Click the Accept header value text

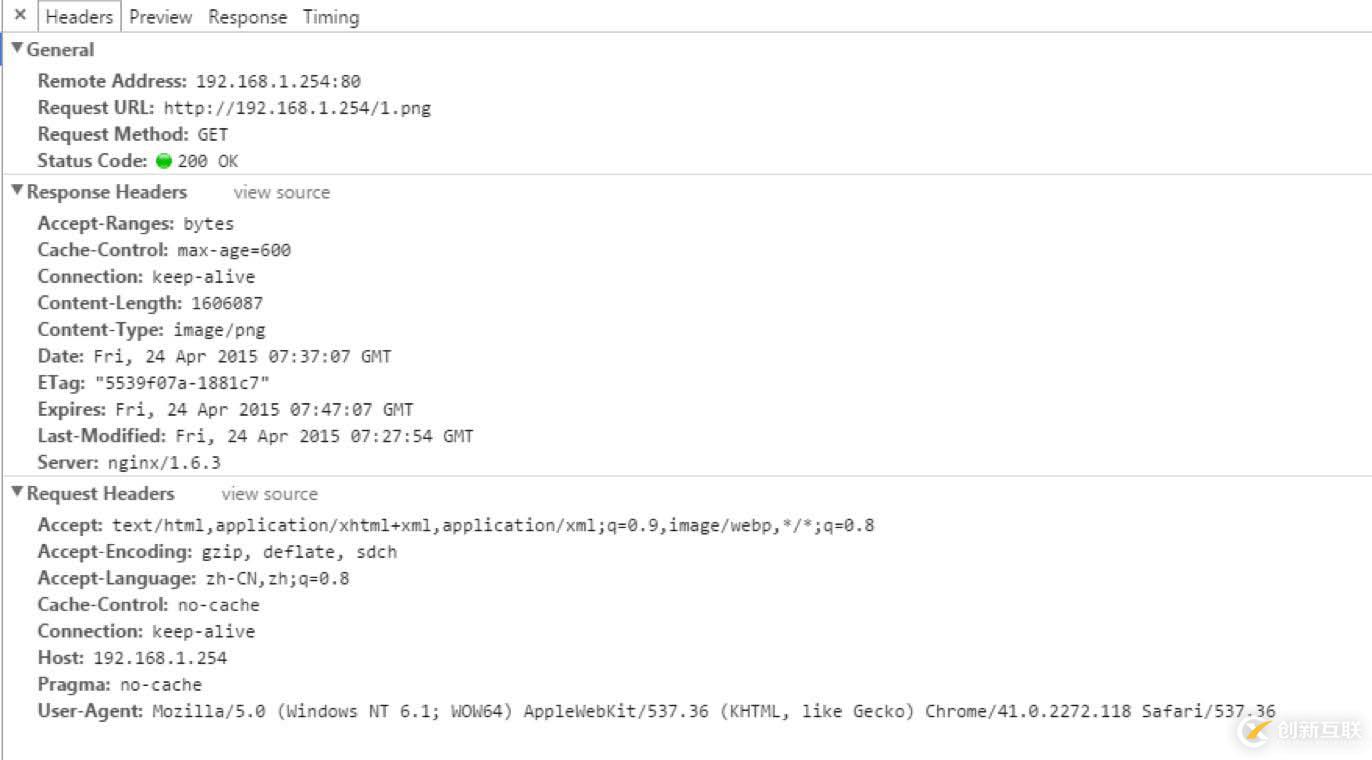coord(493,525)
